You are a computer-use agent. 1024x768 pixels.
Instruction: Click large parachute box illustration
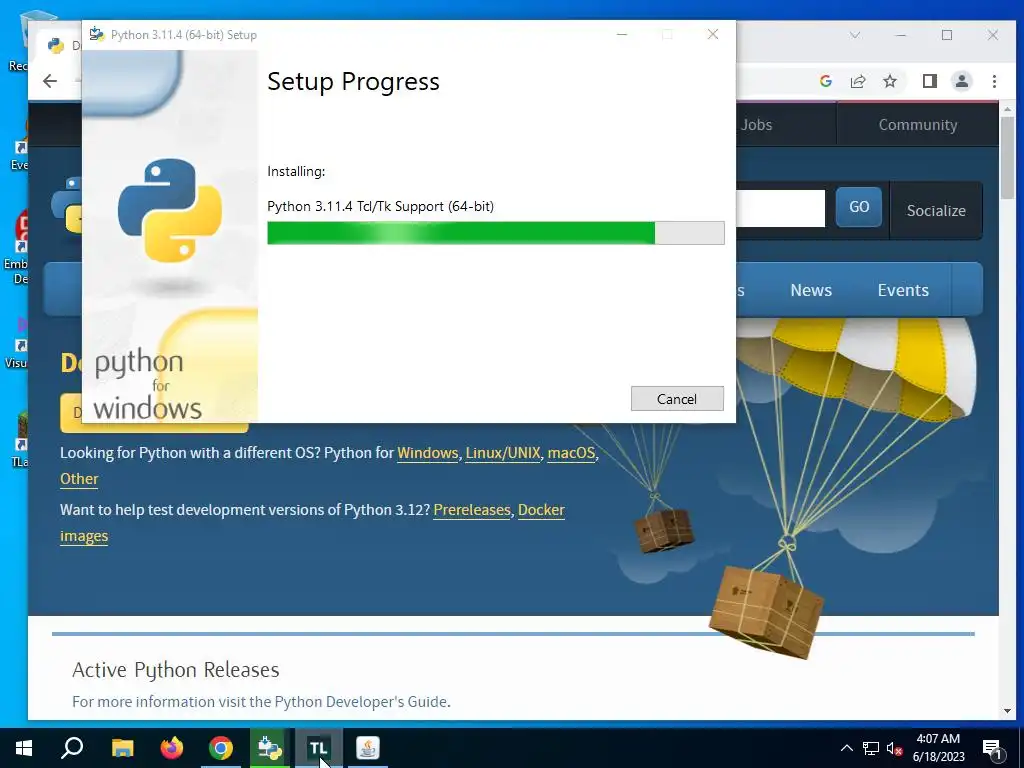766,611
